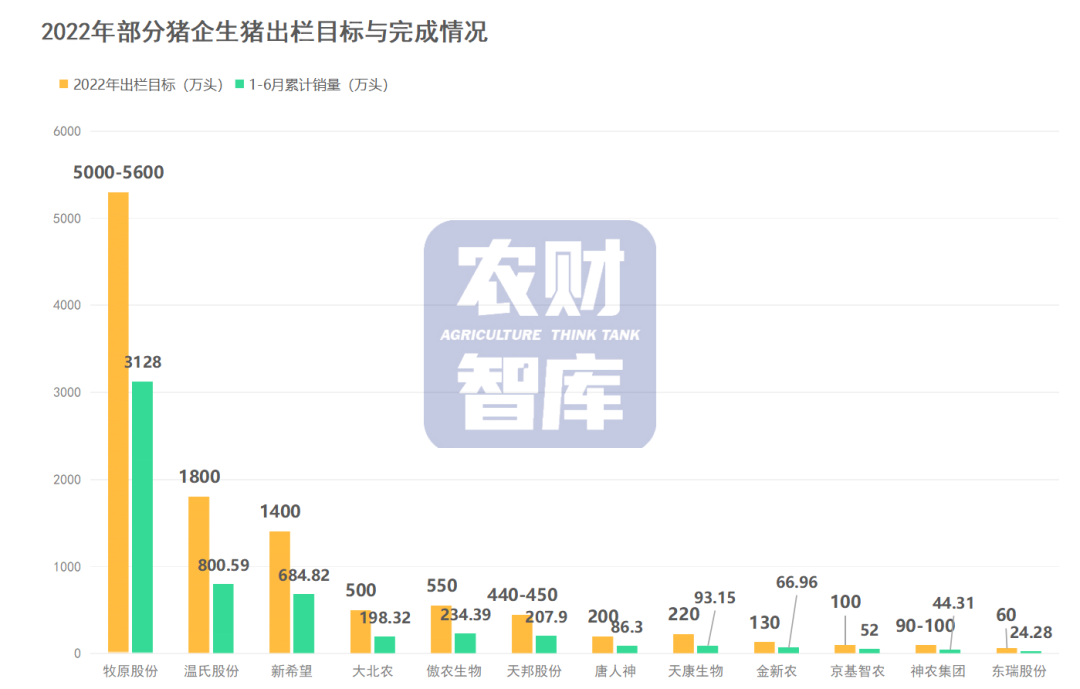Click the legend label 1-6月累计销量（万头）
The image size is (1080, 689).
pos(319,85)
